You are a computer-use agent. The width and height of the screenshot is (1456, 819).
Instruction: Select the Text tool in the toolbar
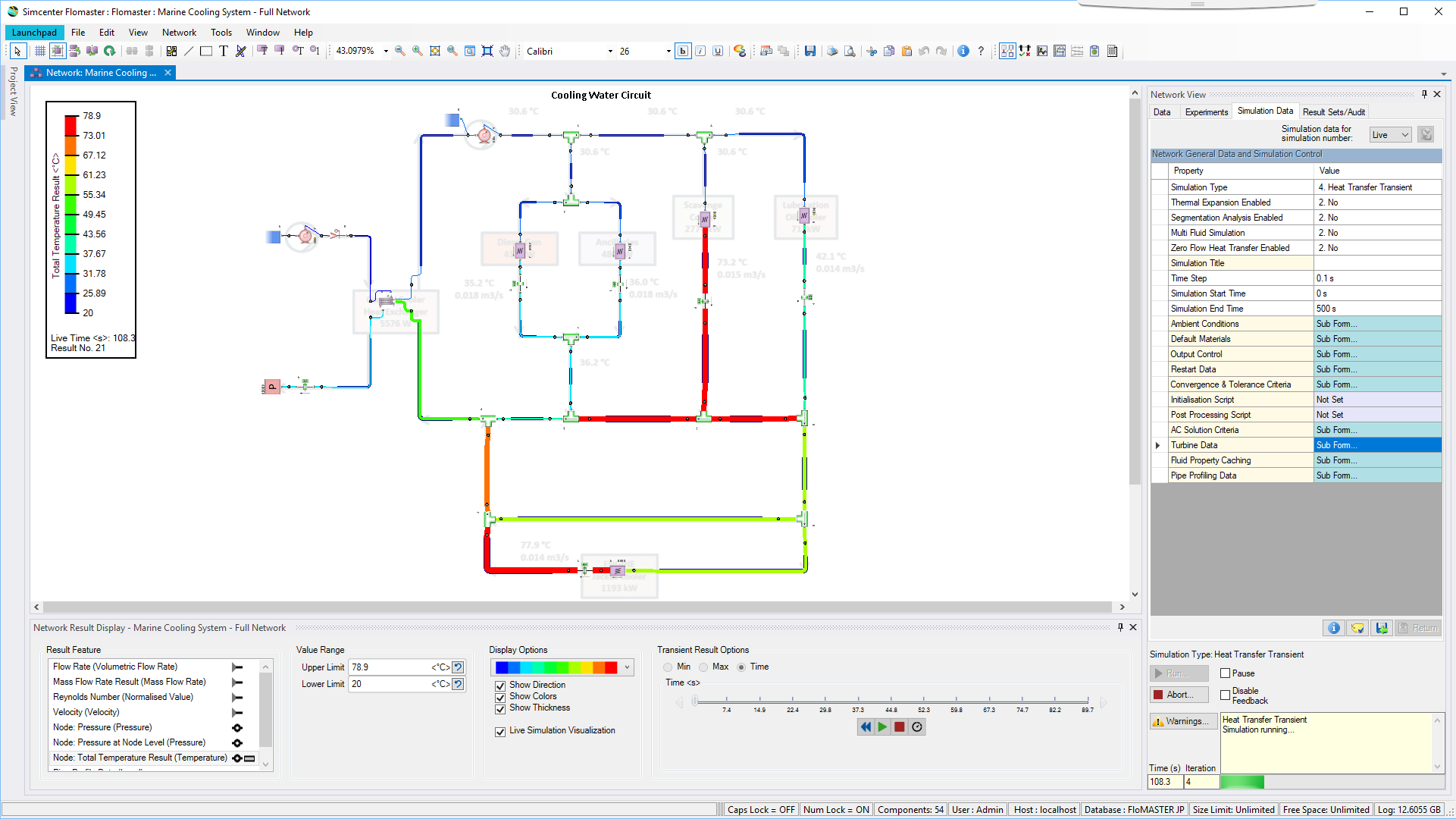pyautogui.click(x=222, y=51)
